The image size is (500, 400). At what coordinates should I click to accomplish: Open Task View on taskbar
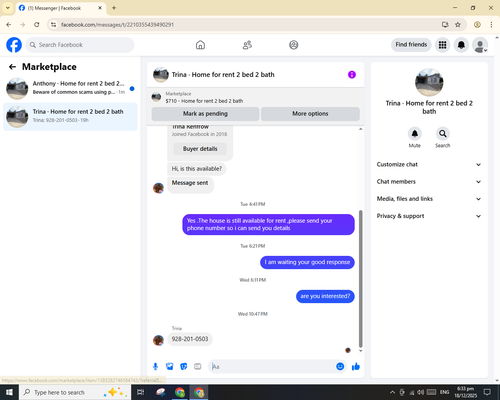(141, 392)
